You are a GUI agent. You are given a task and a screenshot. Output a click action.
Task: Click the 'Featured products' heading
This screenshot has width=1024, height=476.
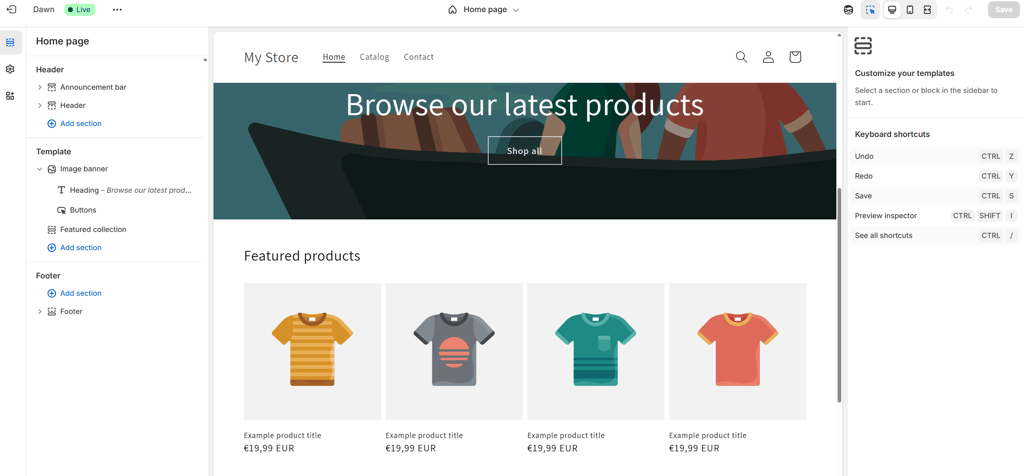pyautogui.click(x=302, y=256)
